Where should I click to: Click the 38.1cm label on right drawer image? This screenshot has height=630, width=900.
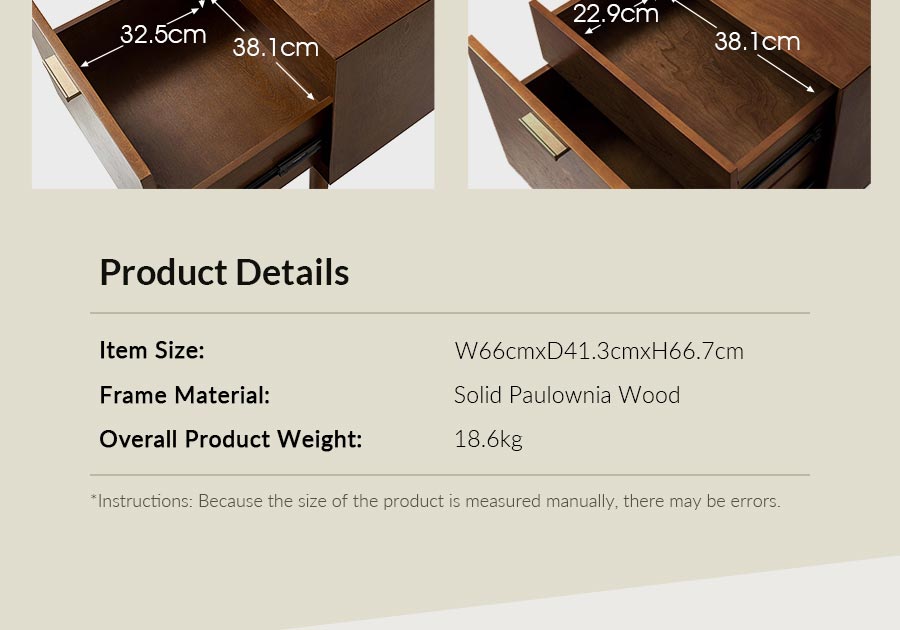[757, 41]
